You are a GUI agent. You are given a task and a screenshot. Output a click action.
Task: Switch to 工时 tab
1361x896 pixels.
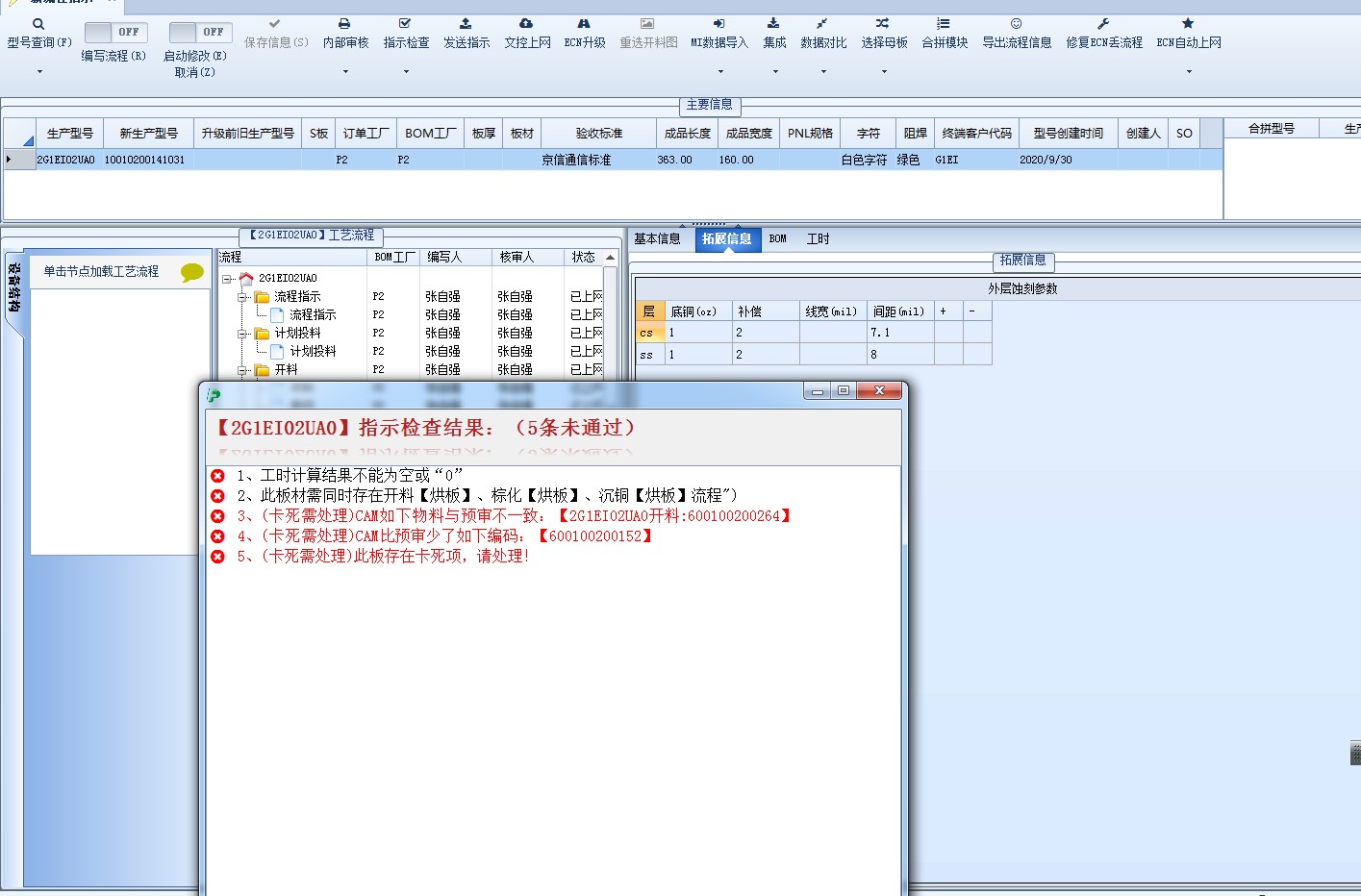pos(818,239)
